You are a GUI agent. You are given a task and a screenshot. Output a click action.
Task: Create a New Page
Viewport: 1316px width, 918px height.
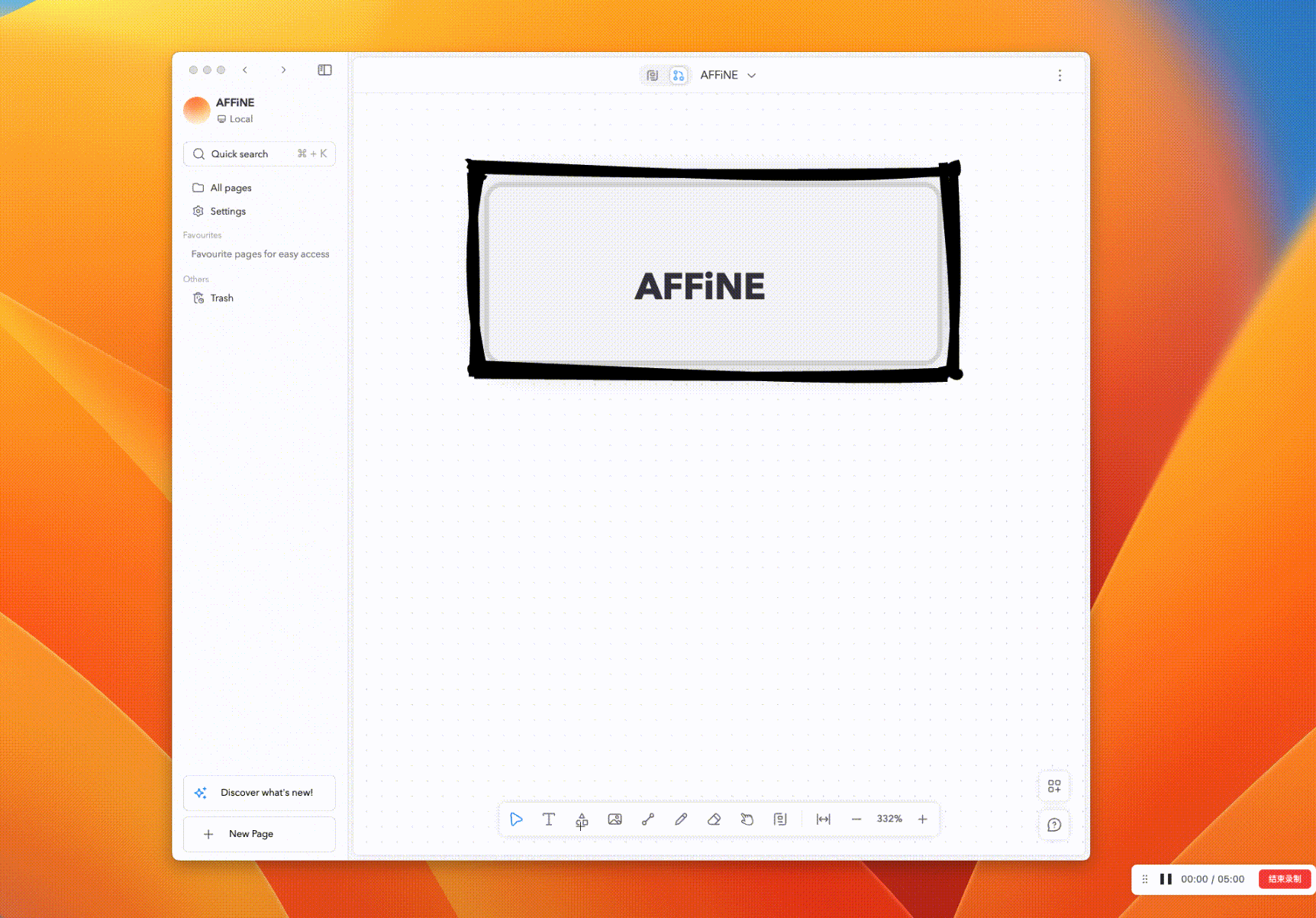click(260, 834)
